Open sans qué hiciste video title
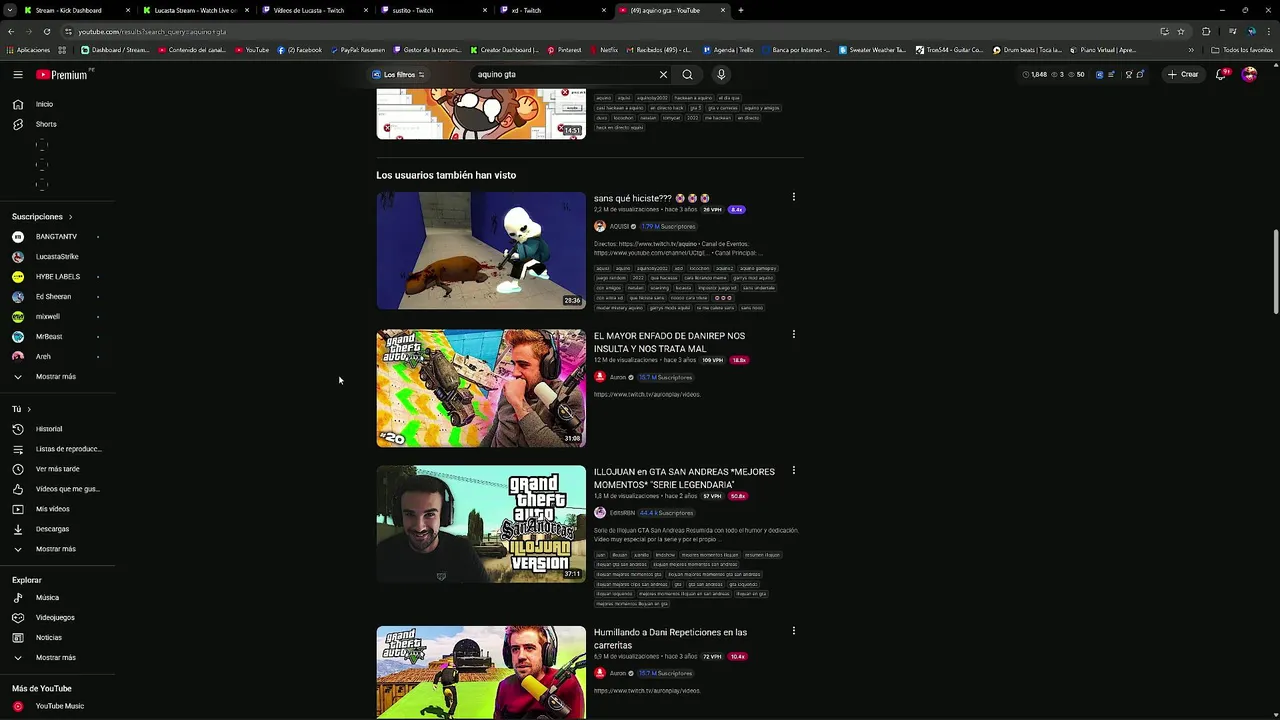The height and width of the screenshot is (720, 1280). point(651,198)
